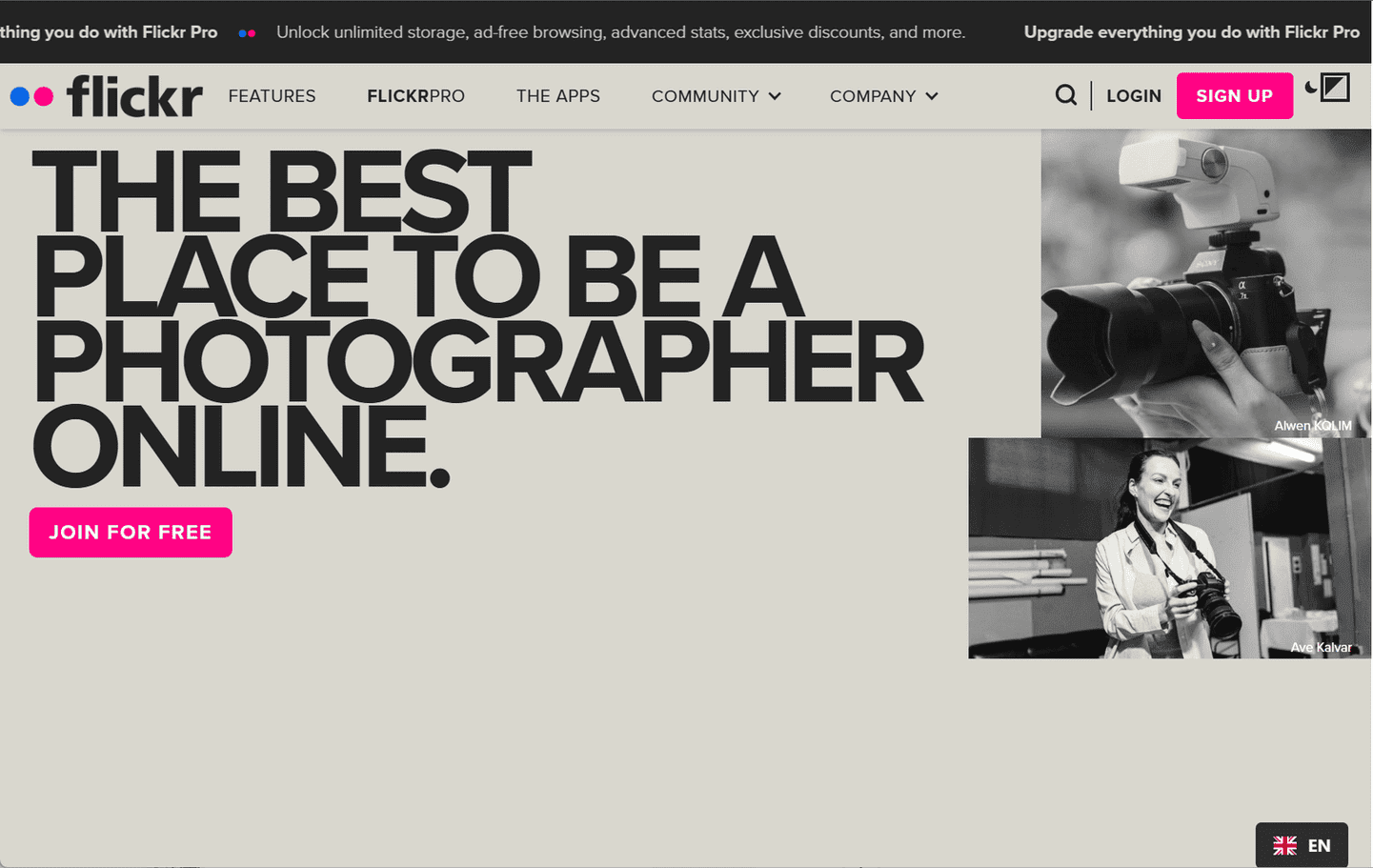Select The Apps in the navigation bar
This screenshot has width=1373, height=868.
(558, 96)
